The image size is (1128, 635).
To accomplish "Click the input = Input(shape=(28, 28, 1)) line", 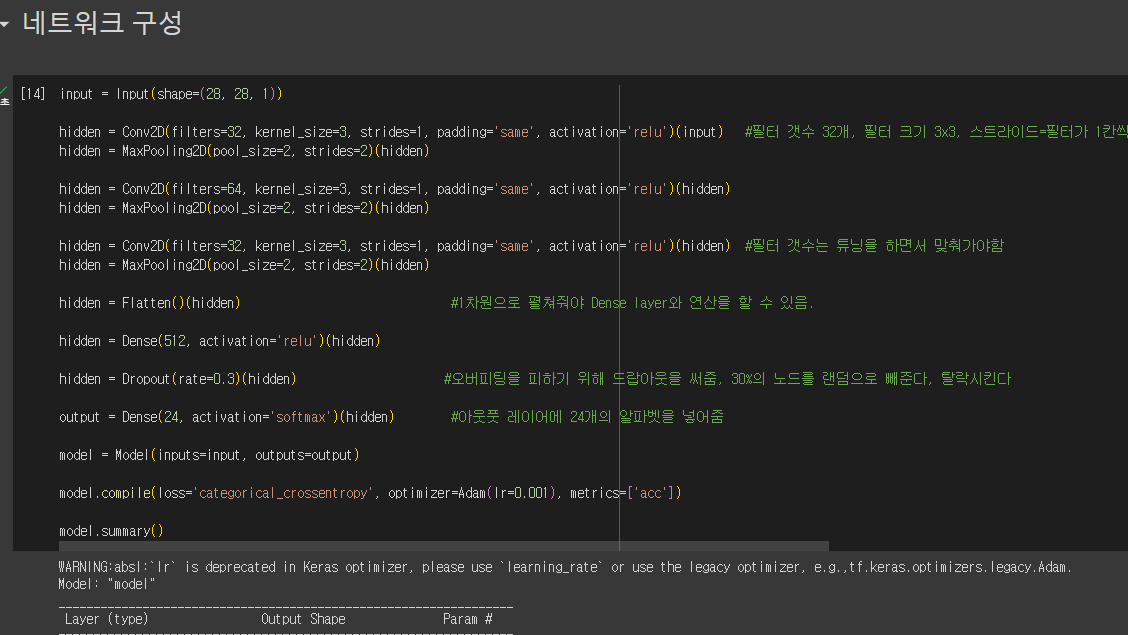I will click(170, 94).
